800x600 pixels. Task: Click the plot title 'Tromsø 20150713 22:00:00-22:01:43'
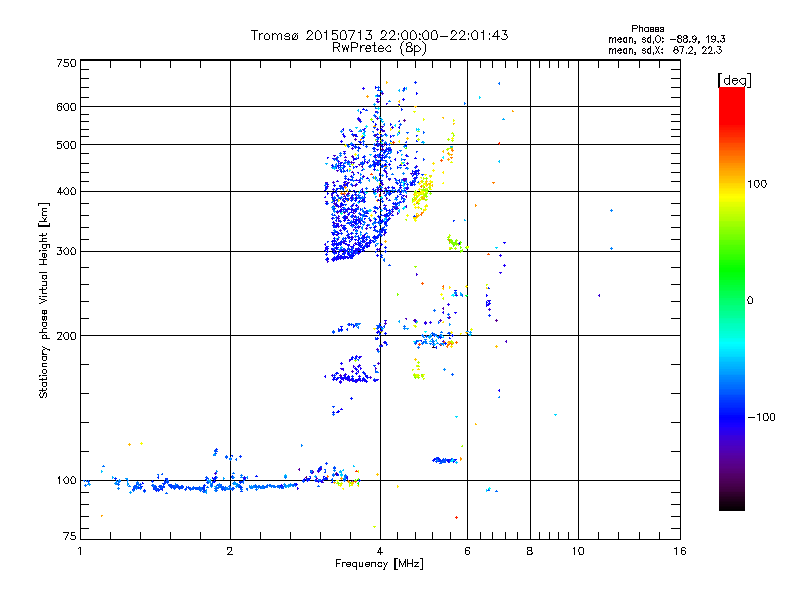click(x=379, y=35)
